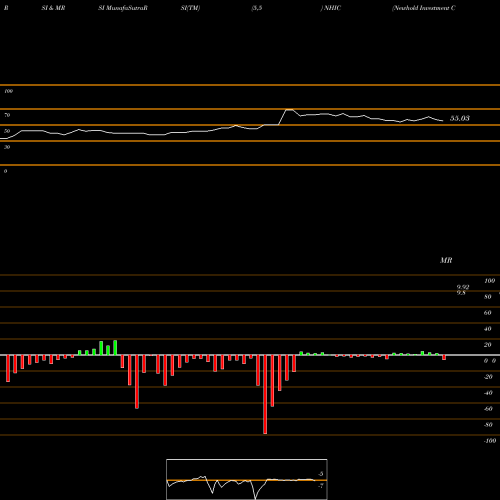The height and width of the screenshot is (500, 500).
Task: Click the current RSI value 55.03
Action: pyautogui.click(x=460, y=118)
